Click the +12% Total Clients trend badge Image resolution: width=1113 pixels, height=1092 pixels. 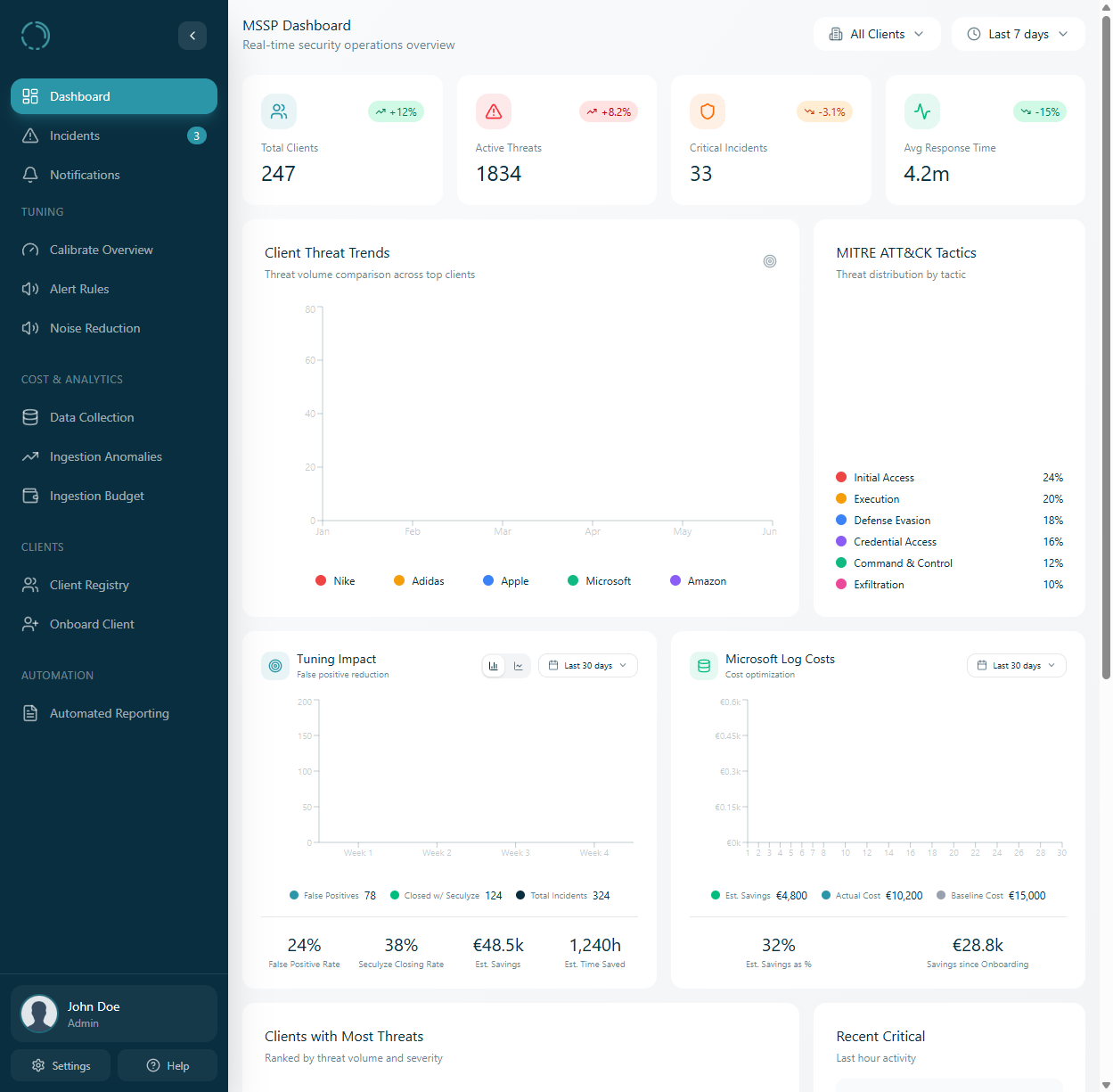(397, 111)
